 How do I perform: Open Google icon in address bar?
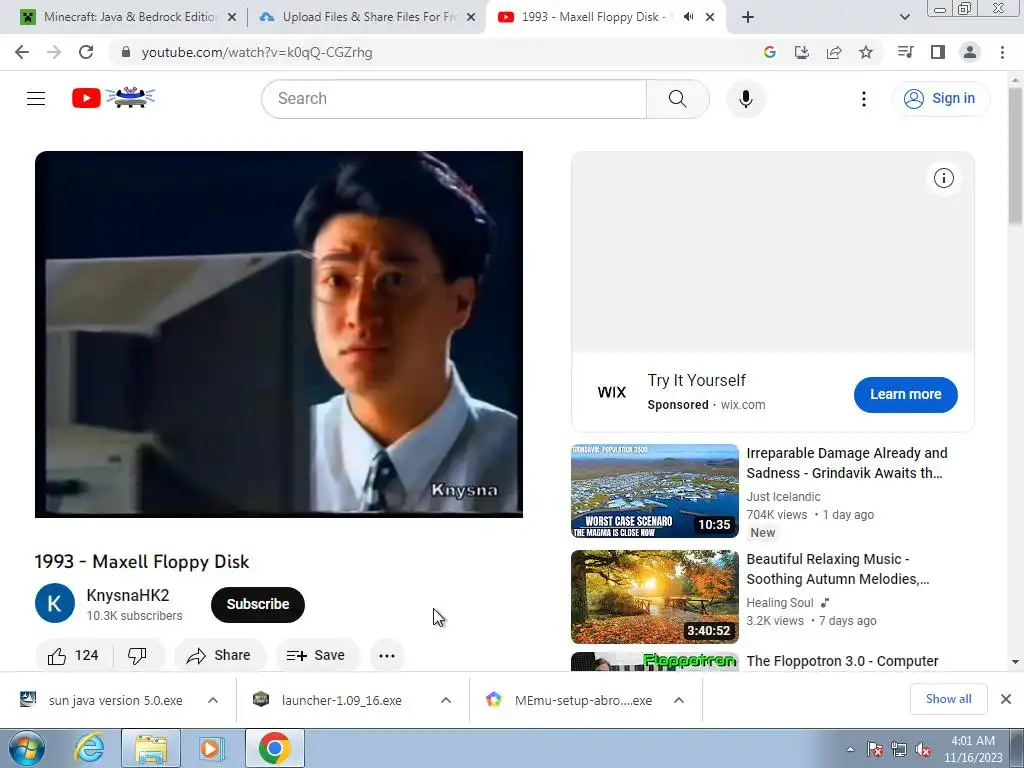tap(769, 52)
